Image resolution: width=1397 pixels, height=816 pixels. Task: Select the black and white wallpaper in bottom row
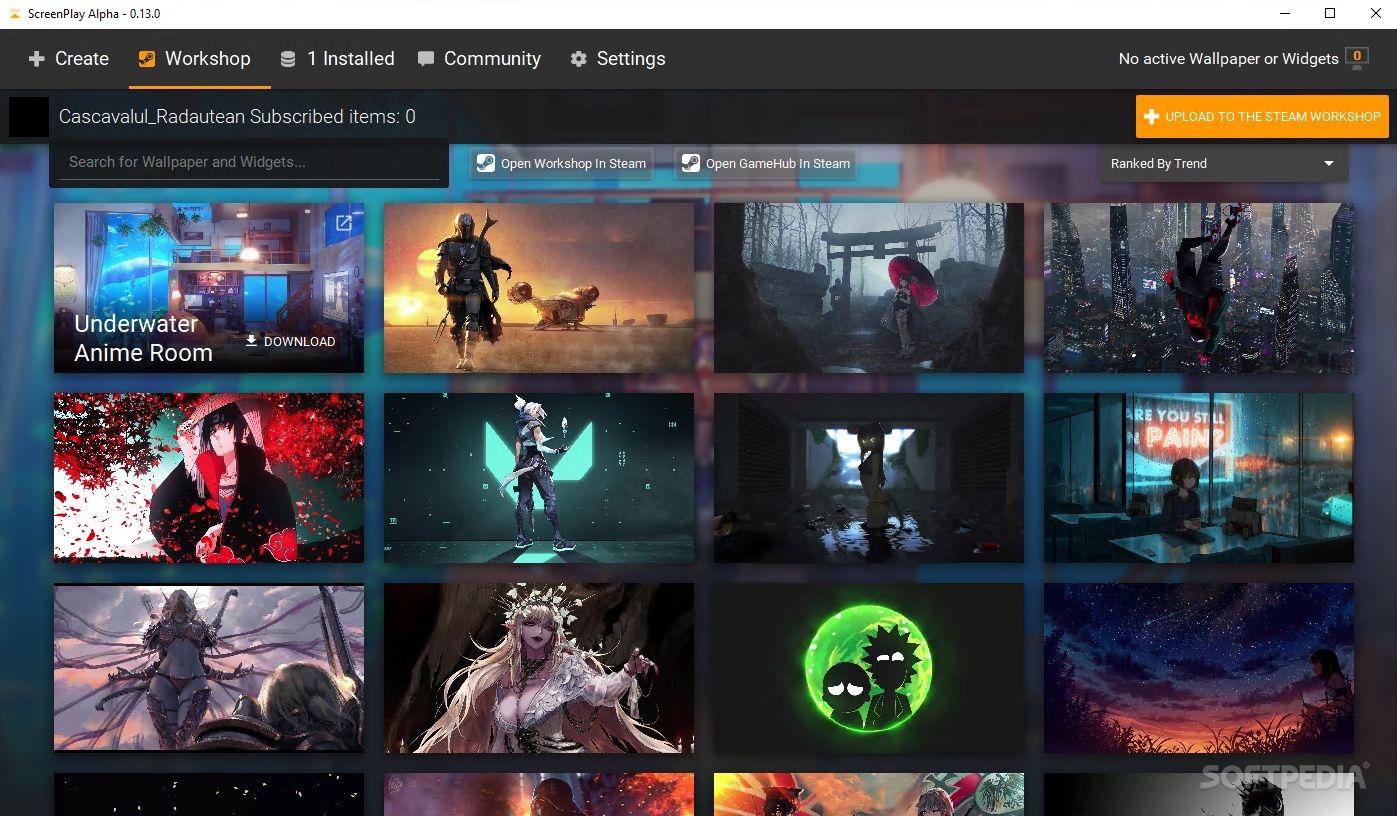pyautogui.click(x=1199, y=794)
